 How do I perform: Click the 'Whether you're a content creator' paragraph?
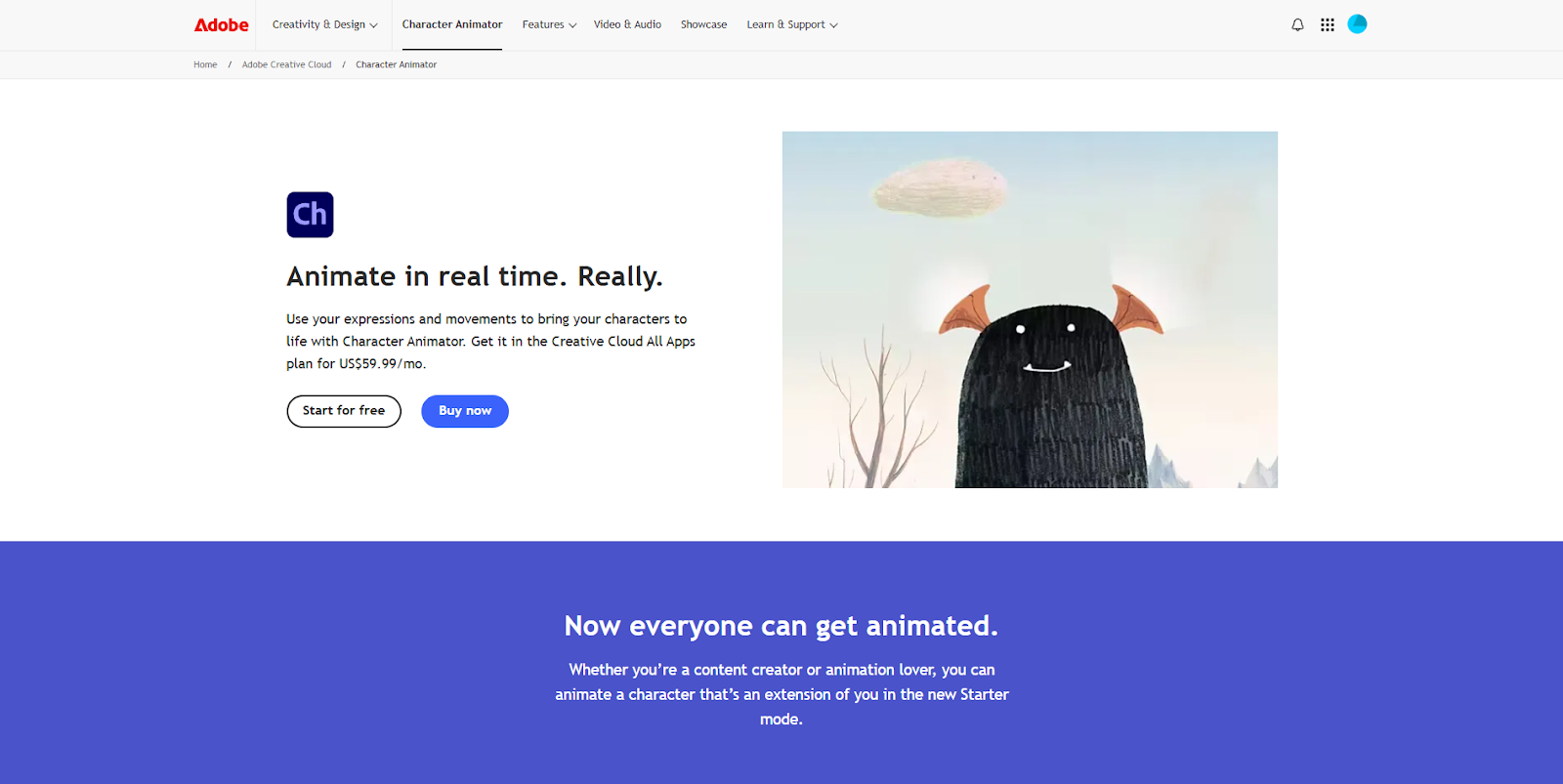[781, 694]
